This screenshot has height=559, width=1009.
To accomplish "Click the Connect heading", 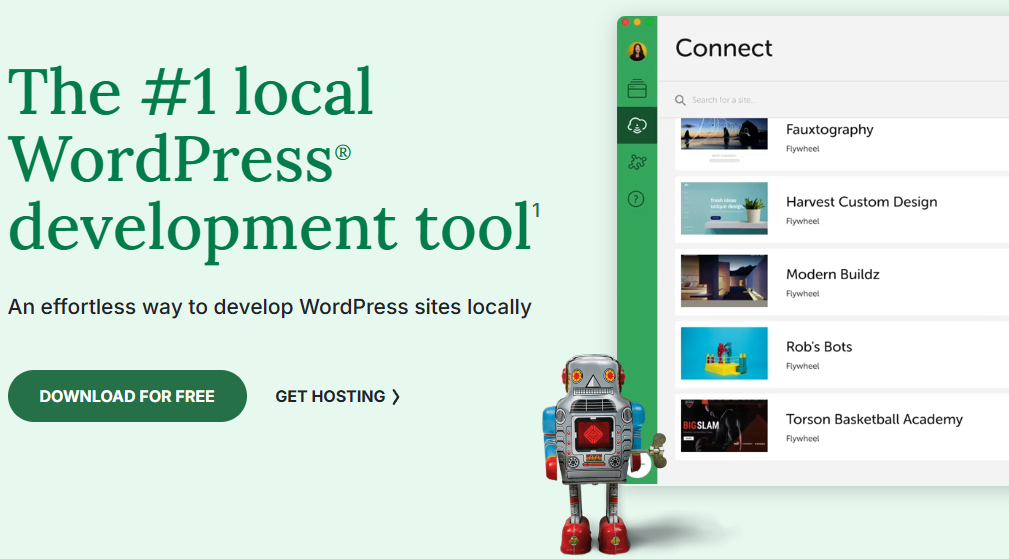I will click(723, 48).
